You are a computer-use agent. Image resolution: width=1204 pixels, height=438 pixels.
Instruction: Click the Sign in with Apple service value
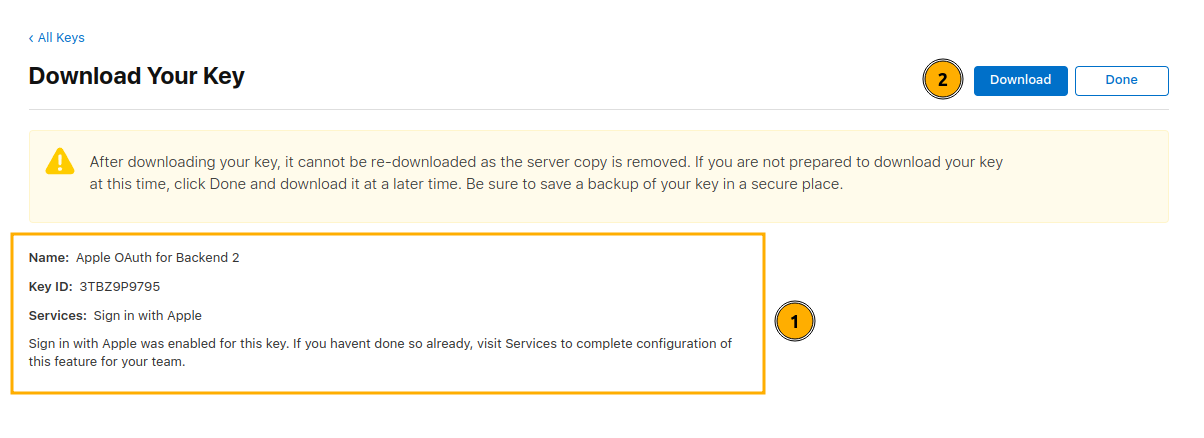click(148, 315)
